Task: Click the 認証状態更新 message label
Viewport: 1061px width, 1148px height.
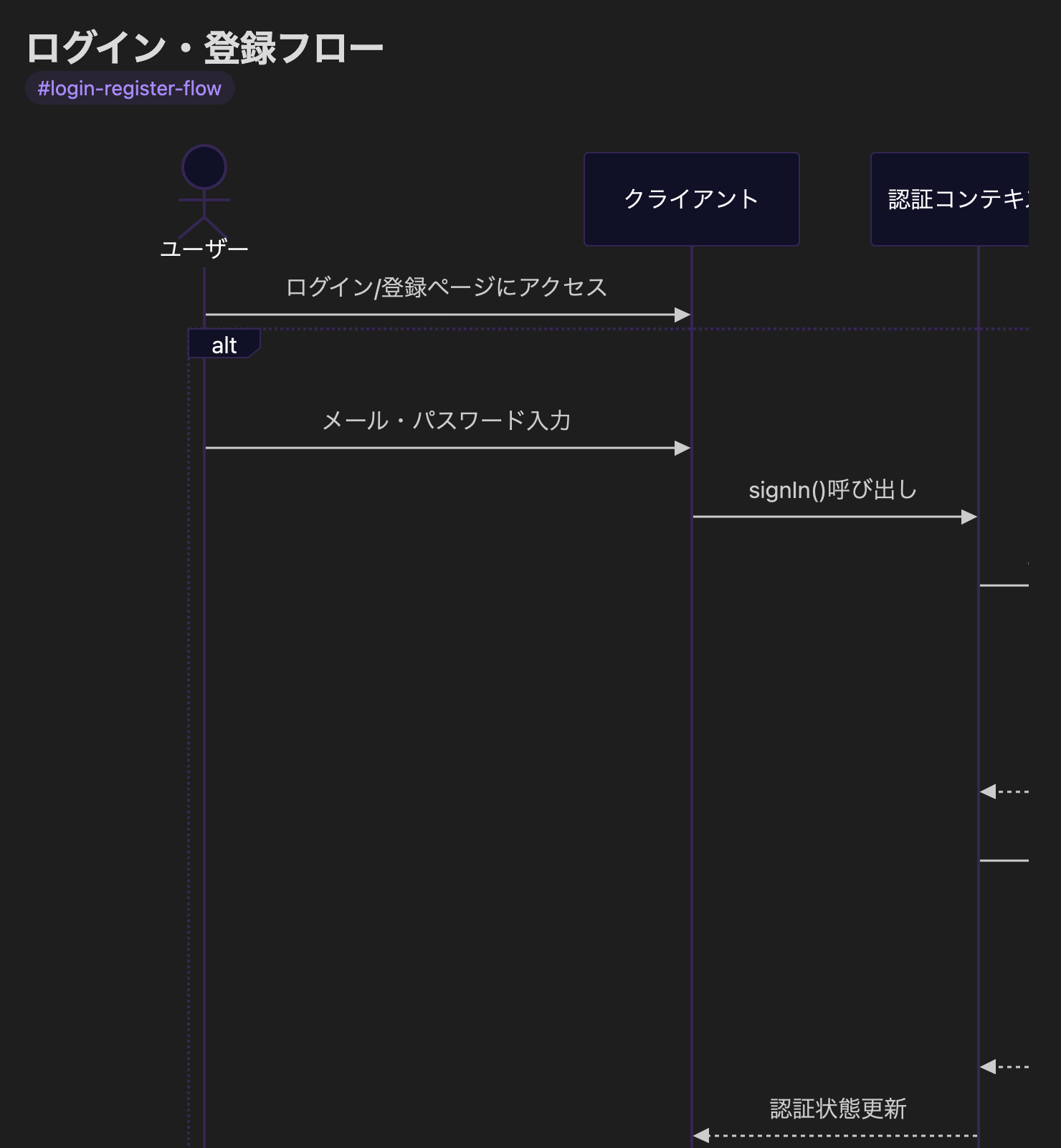Action: click(838, 1109)
